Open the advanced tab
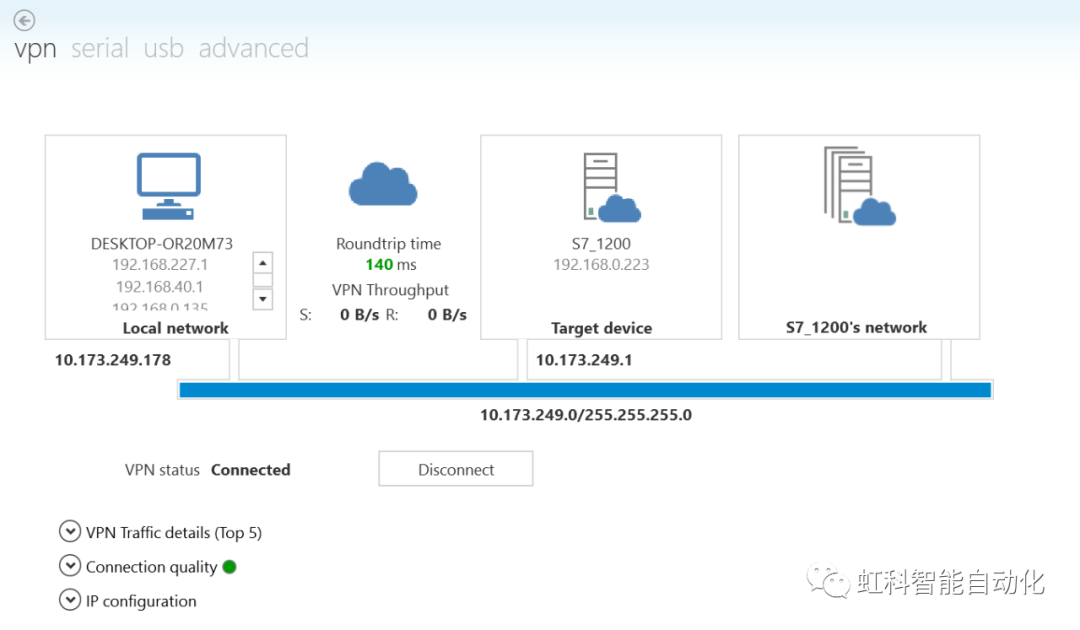Screen dimensions: 1080x630 point(253,48)
